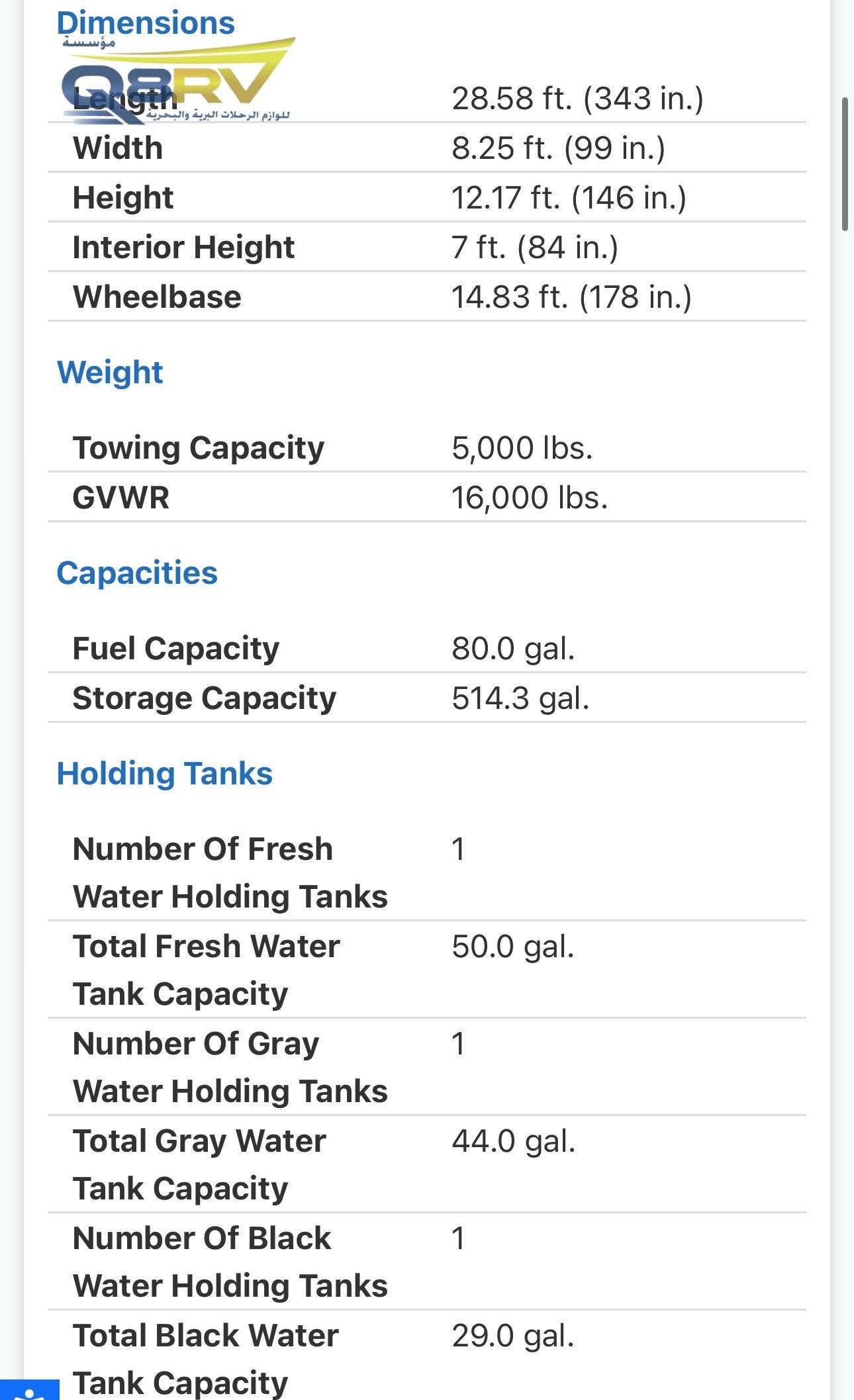Select the Dimensions section heading

(146, 23)
